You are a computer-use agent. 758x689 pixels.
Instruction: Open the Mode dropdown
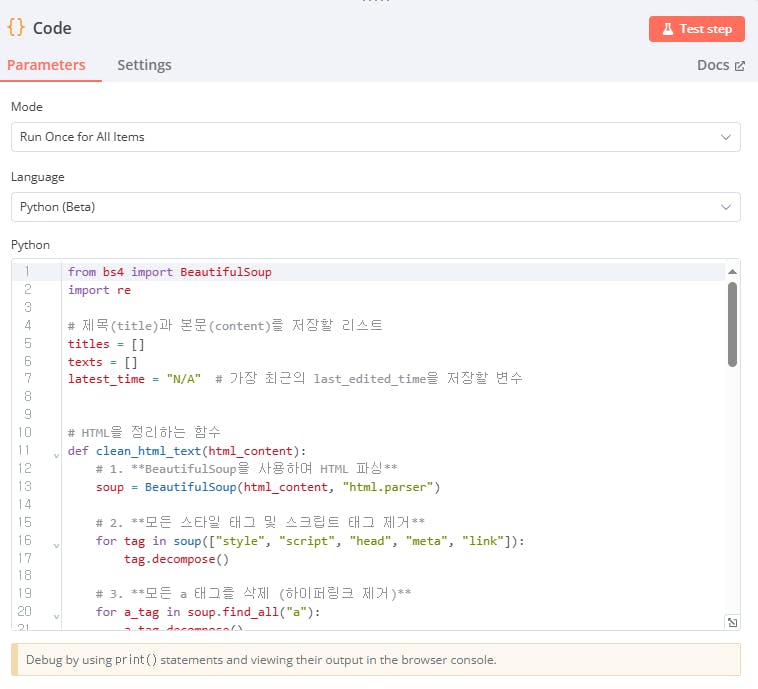pos(375,136)
